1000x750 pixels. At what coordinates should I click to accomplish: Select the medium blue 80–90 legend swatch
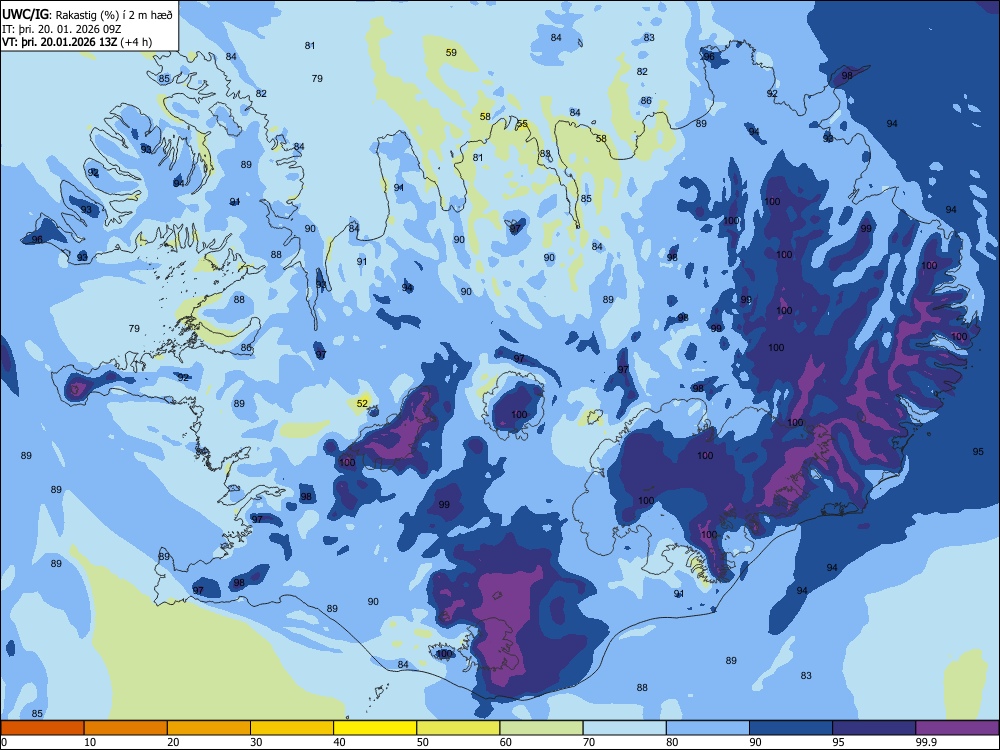point(708,728)
